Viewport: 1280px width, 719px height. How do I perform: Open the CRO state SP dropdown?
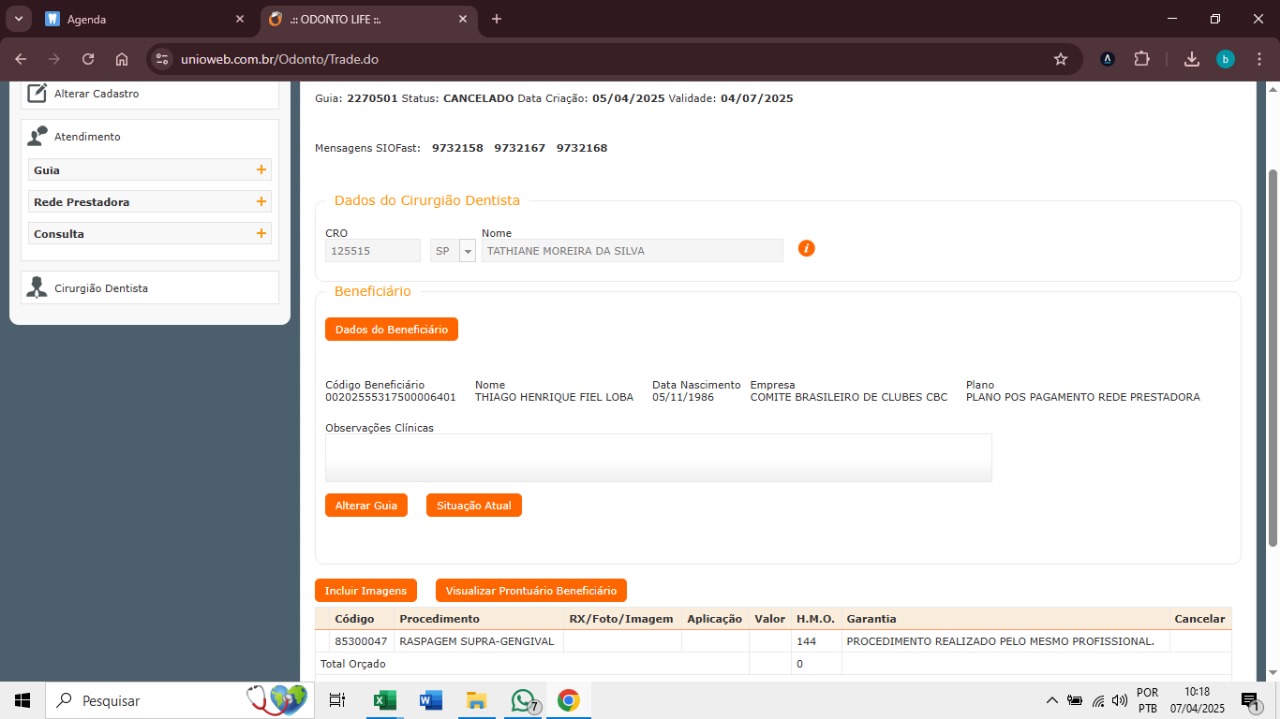point(467,251)
